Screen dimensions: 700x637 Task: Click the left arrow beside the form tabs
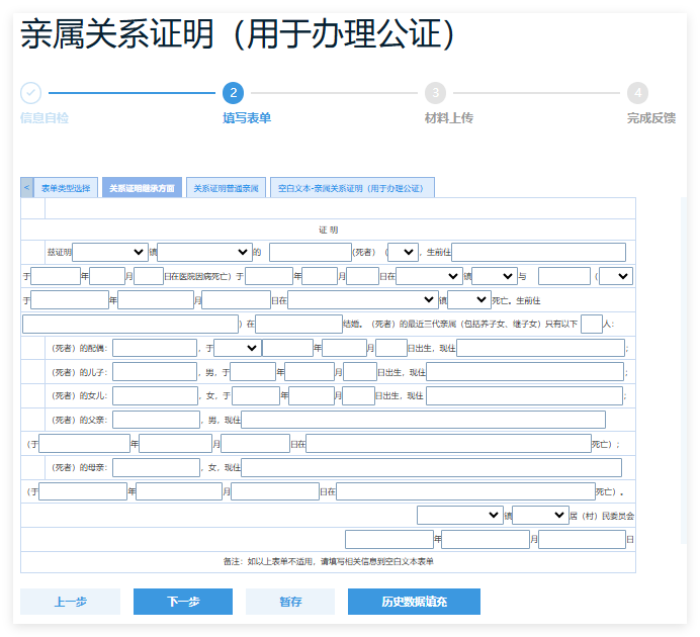point(27,188)
